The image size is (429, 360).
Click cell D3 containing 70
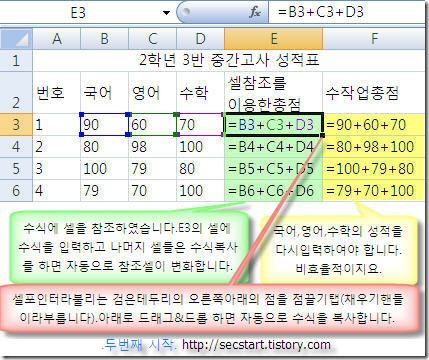click(x=200, y=124)
